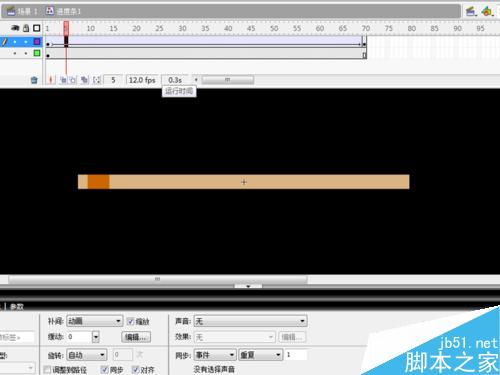Viewport: 500px width, 375px height.
Task: Click the green outline color square of bottom layer
Action: pos(37,53)
